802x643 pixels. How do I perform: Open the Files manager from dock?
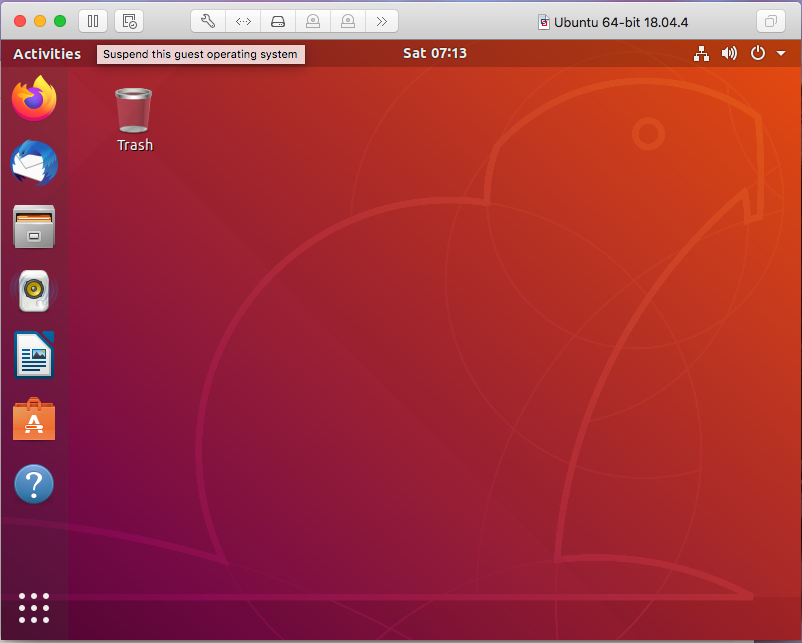(34, 227)
